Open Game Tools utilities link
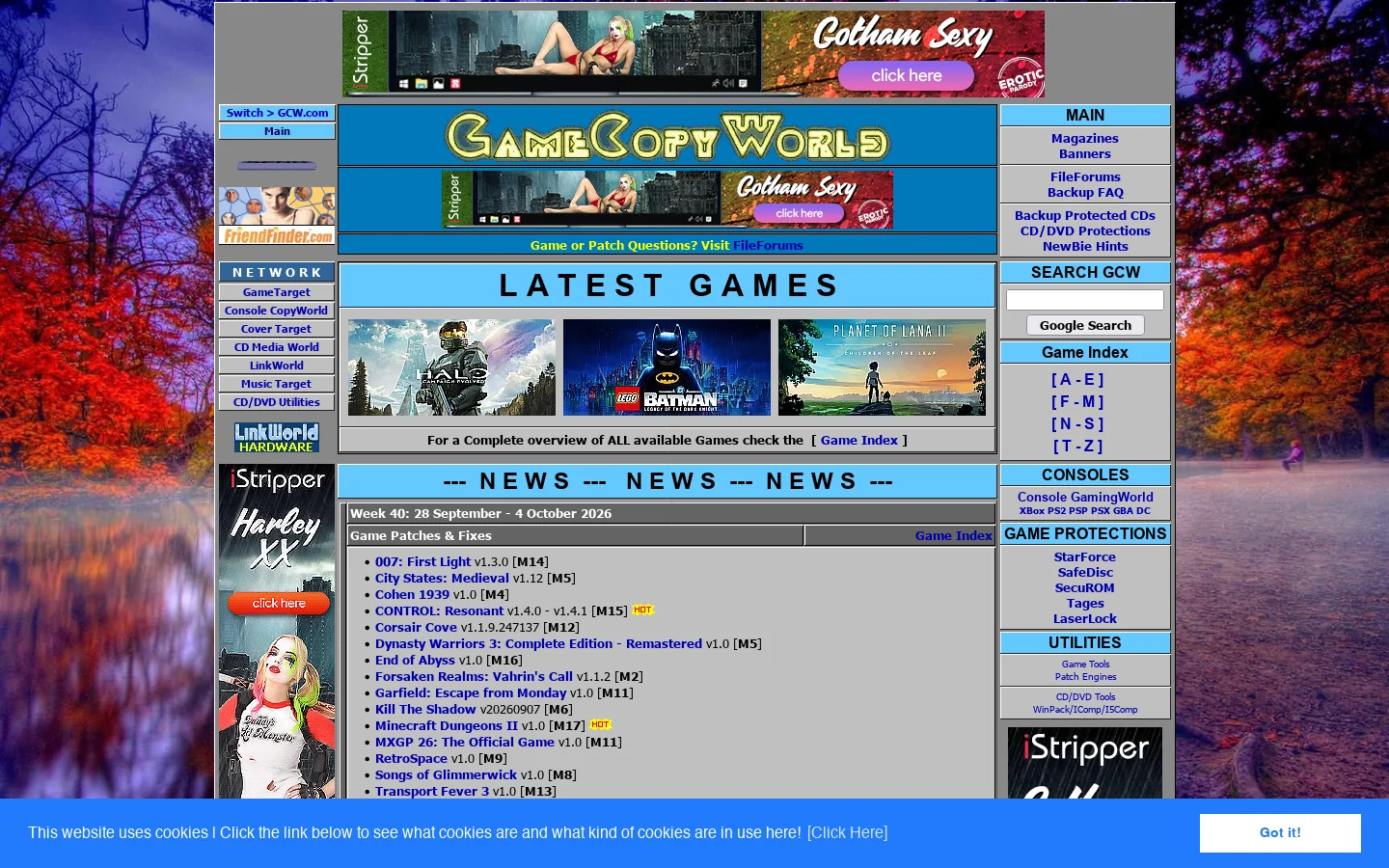This screenshot has height=868, width=1389. click(x=1085, y=665)
